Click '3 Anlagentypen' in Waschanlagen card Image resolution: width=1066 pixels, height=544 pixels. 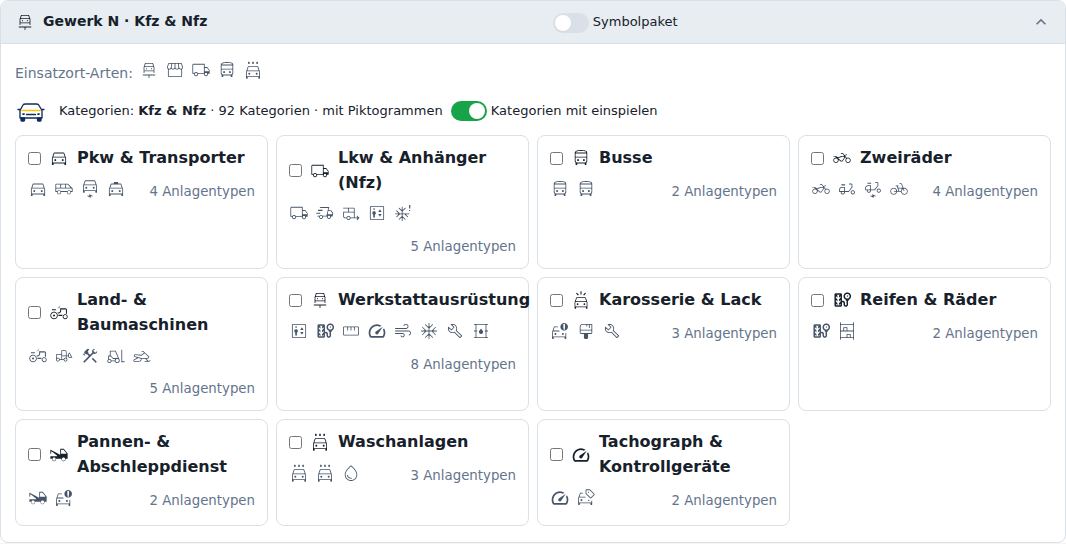tap(463, 475)
